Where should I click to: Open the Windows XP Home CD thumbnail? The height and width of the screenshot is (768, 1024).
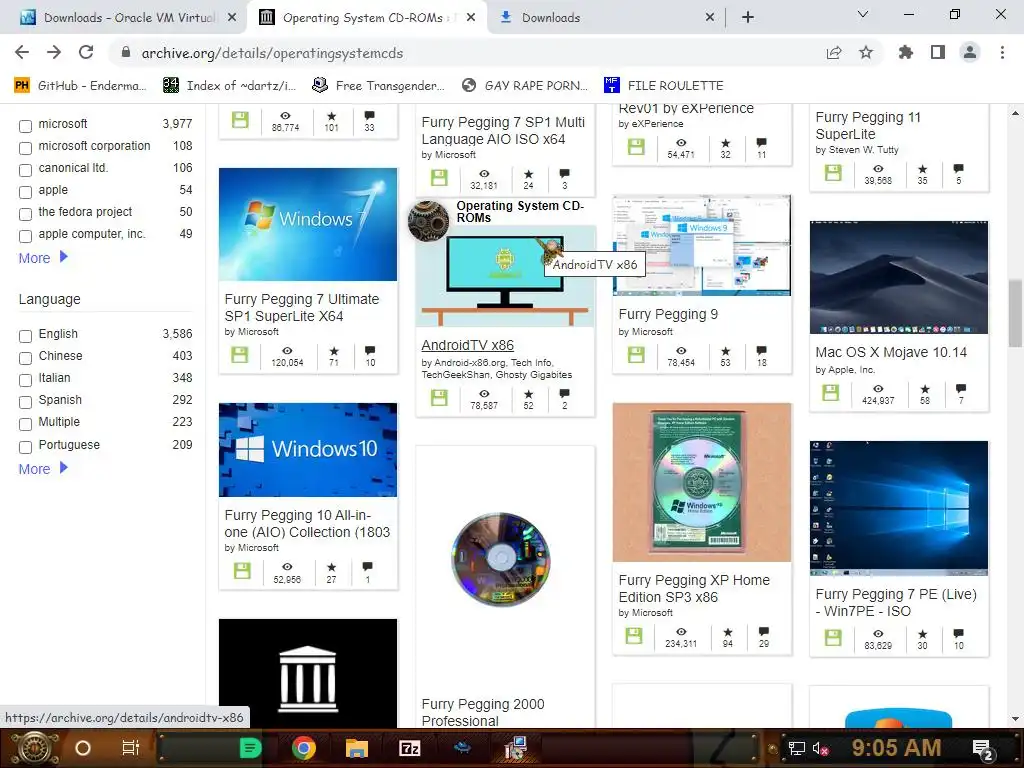pyautogui.click(x=701, y=483)
